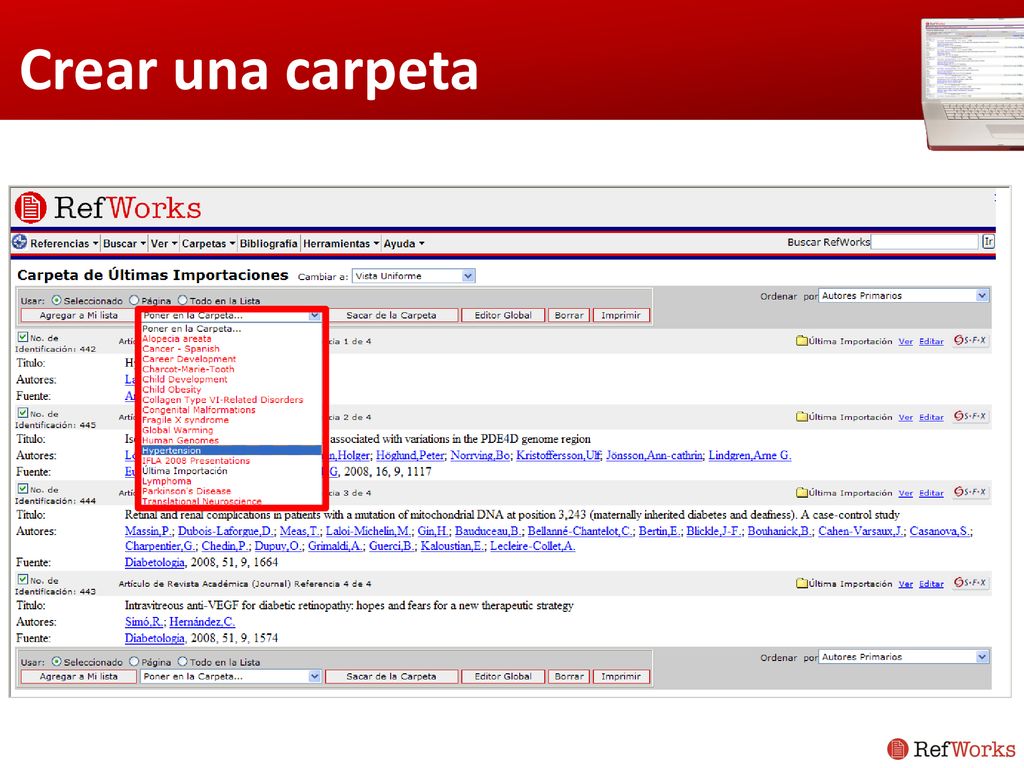Viewport: 1024px width, 768px height.
Task: Click the bottom Editor Global button
Action: [503, 677]
